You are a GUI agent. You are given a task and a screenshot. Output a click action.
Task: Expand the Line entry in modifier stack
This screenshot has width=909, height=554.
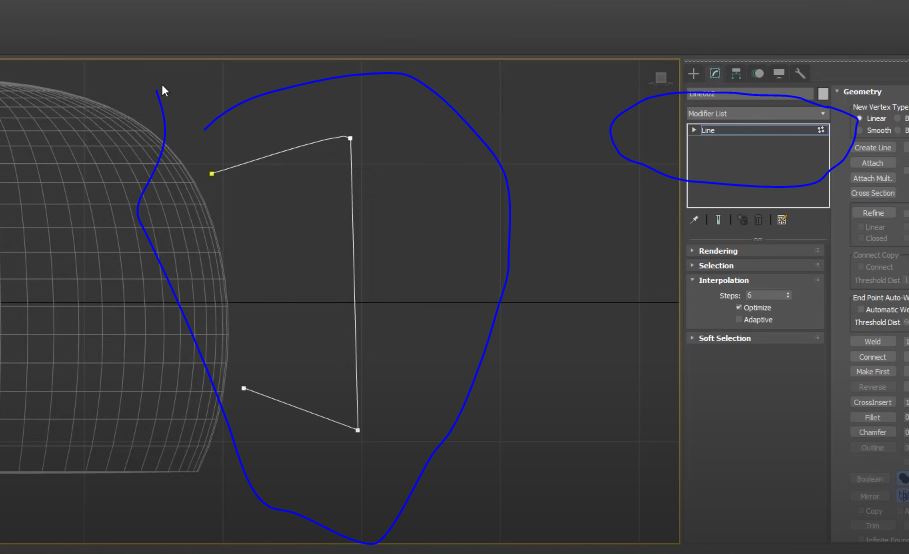click(693, 130)
